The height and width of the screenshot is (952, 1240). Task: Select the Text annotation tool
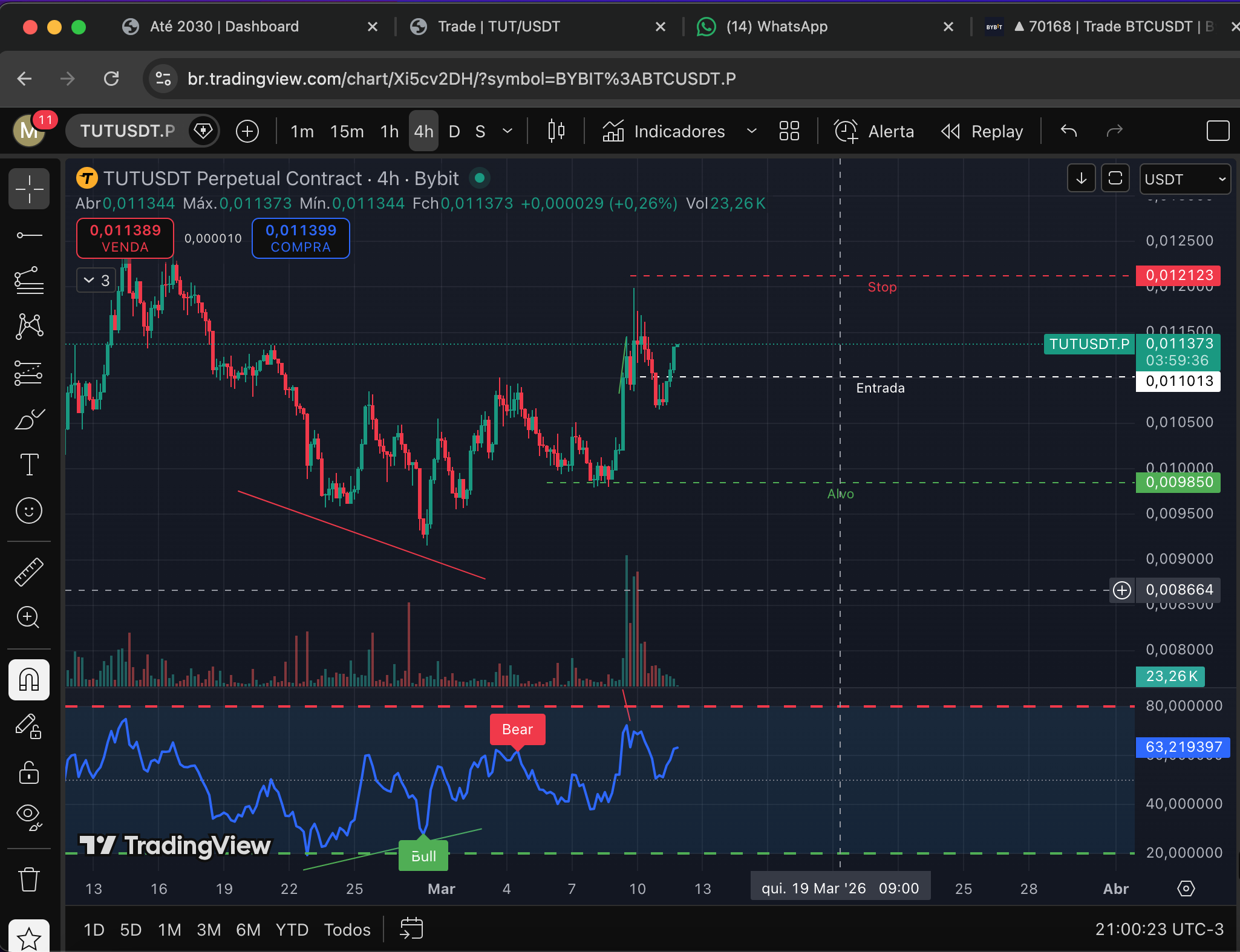point(29,465)
